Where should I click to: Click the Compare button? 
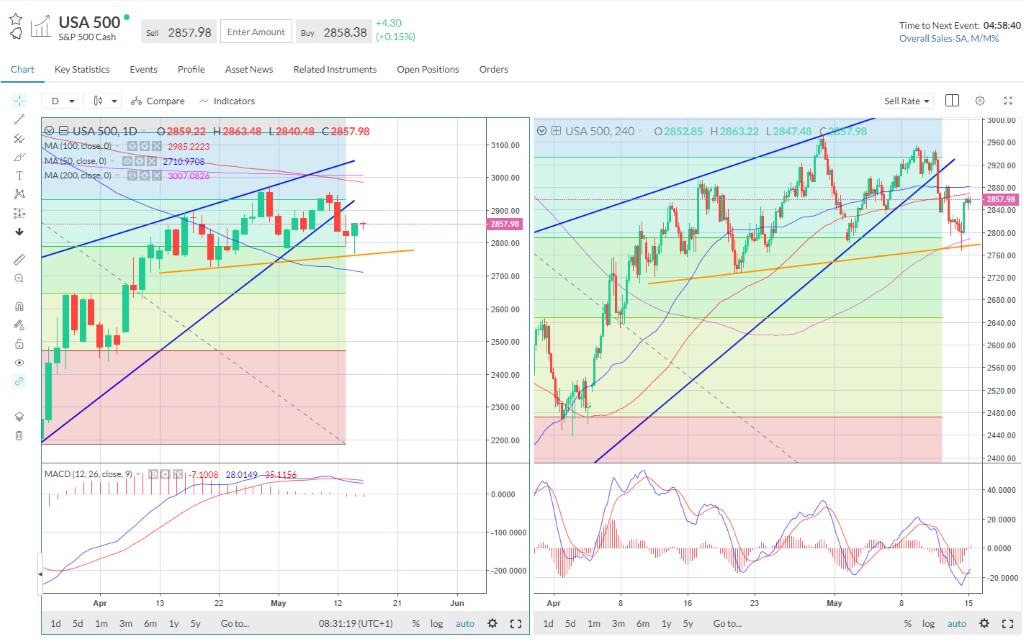click(157, 101)
